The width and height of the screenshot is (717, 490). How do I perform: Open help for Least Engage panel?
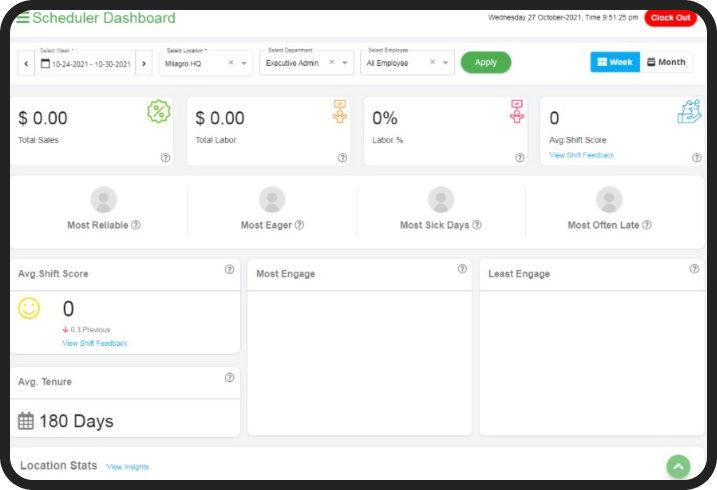pos(694,269)
